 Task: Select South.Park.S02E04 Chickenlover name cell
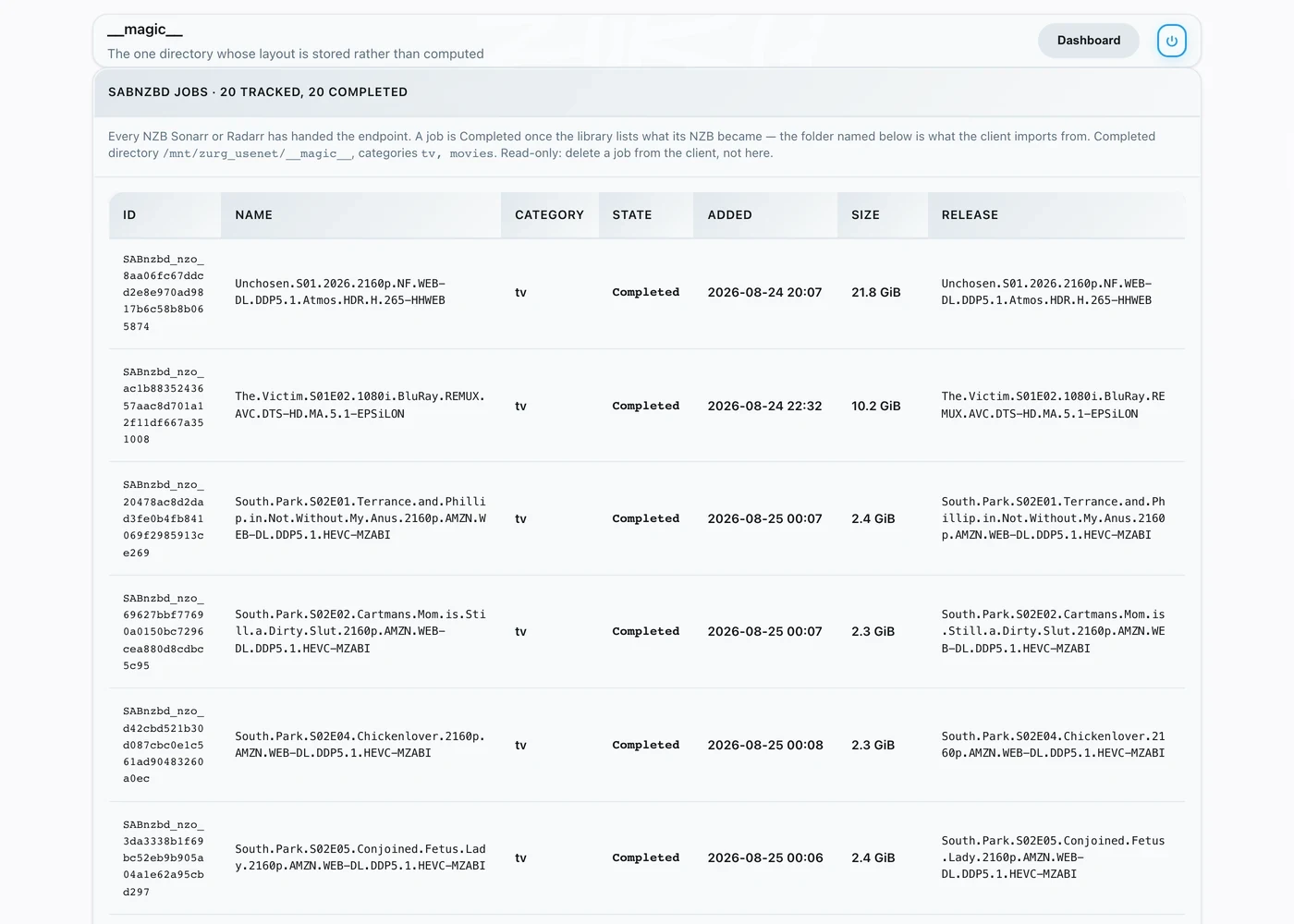click(x=360, y=745)
